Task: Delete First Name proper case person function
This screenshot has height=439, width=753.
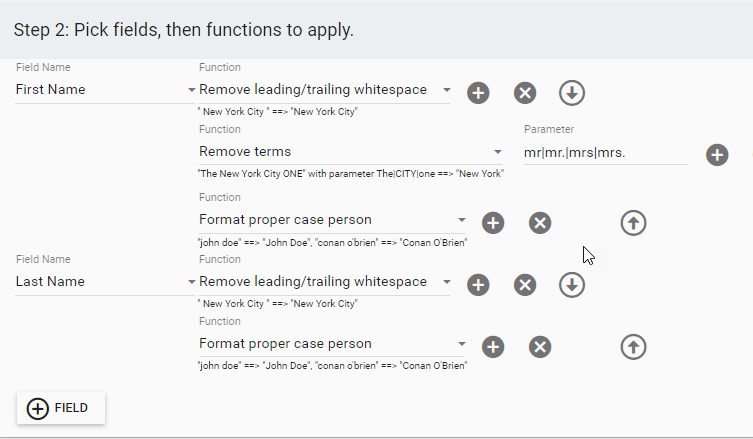Action: tap(540, 223)
